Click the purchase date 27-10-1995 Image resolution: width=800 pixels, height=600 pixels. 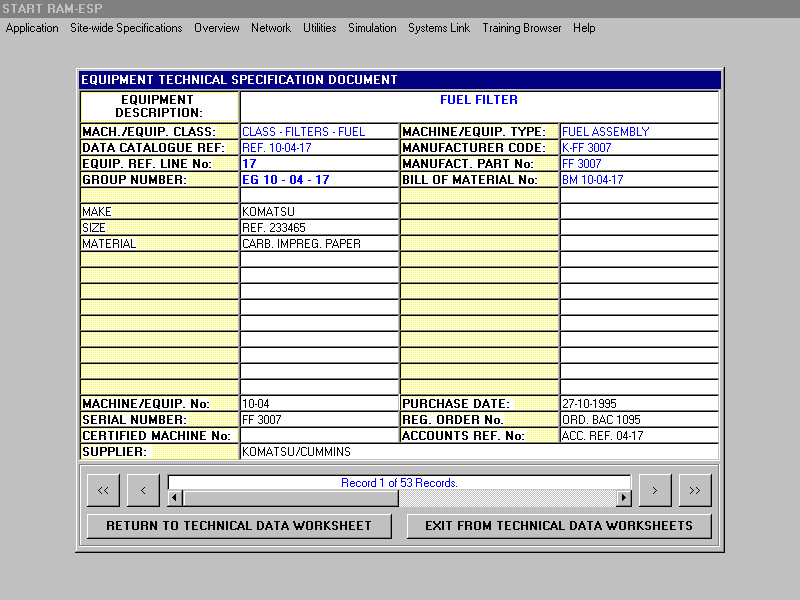tap(639, 404)
